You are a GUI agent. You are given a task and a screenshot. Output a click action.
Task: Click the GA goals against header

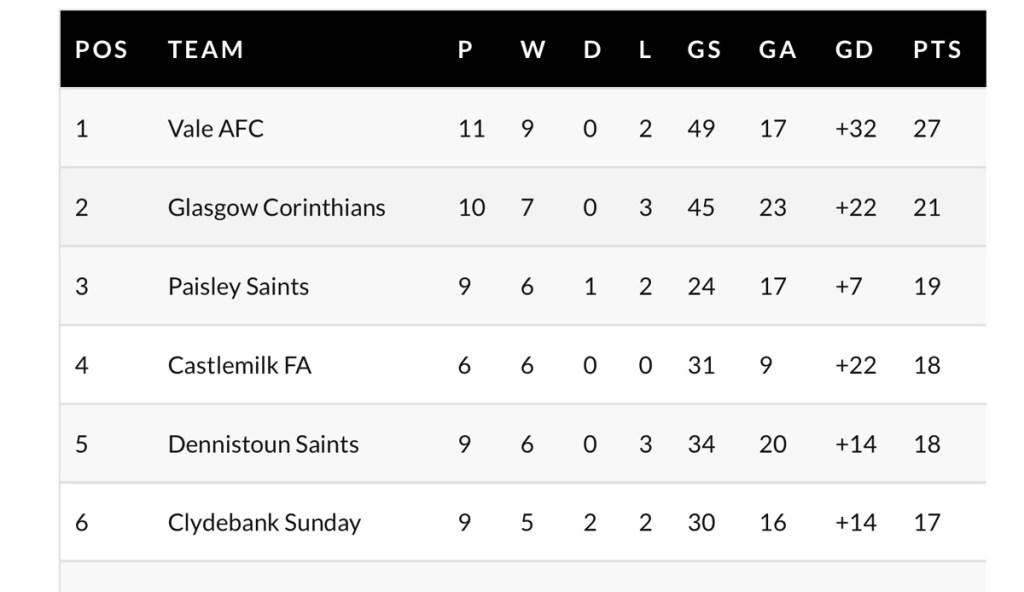pos(777,50)
